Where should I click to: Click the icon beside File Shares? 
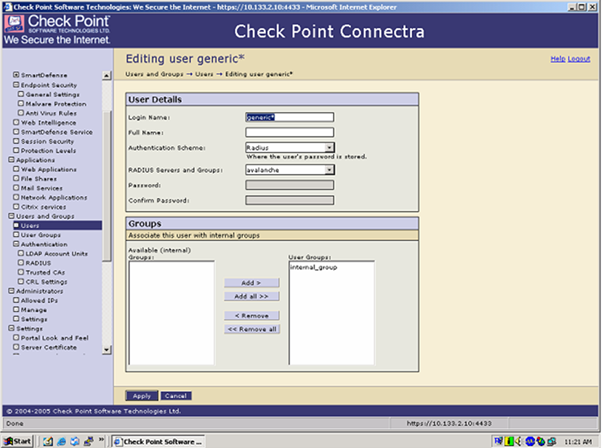coord(15,179)
